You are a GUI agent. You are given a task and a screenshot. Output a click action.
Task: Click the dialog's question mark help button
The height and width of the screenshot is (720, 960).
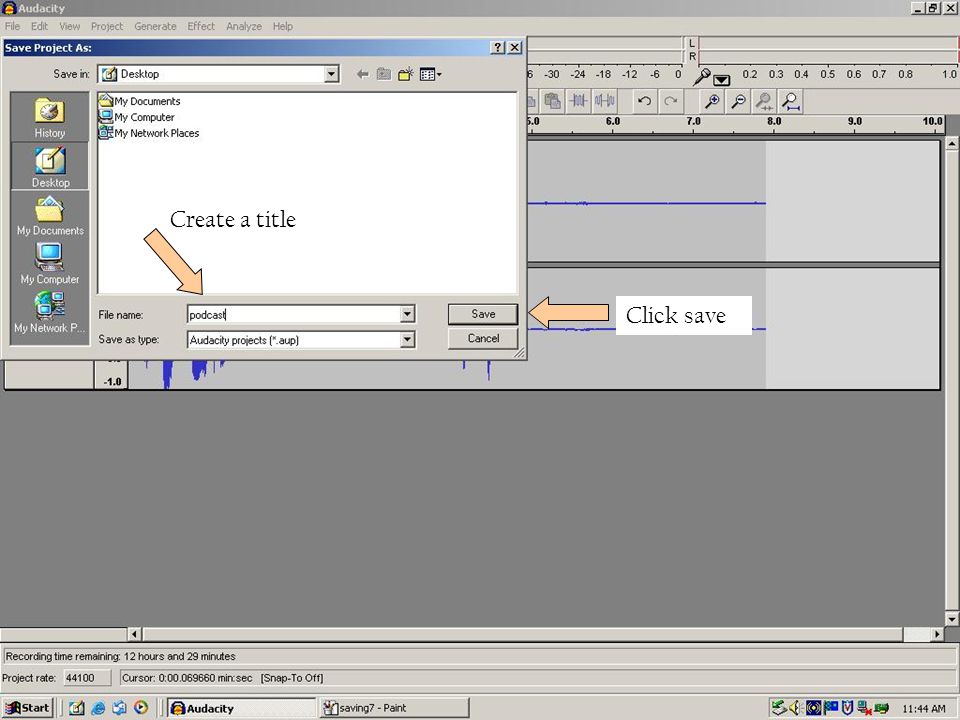coord(498,48)
